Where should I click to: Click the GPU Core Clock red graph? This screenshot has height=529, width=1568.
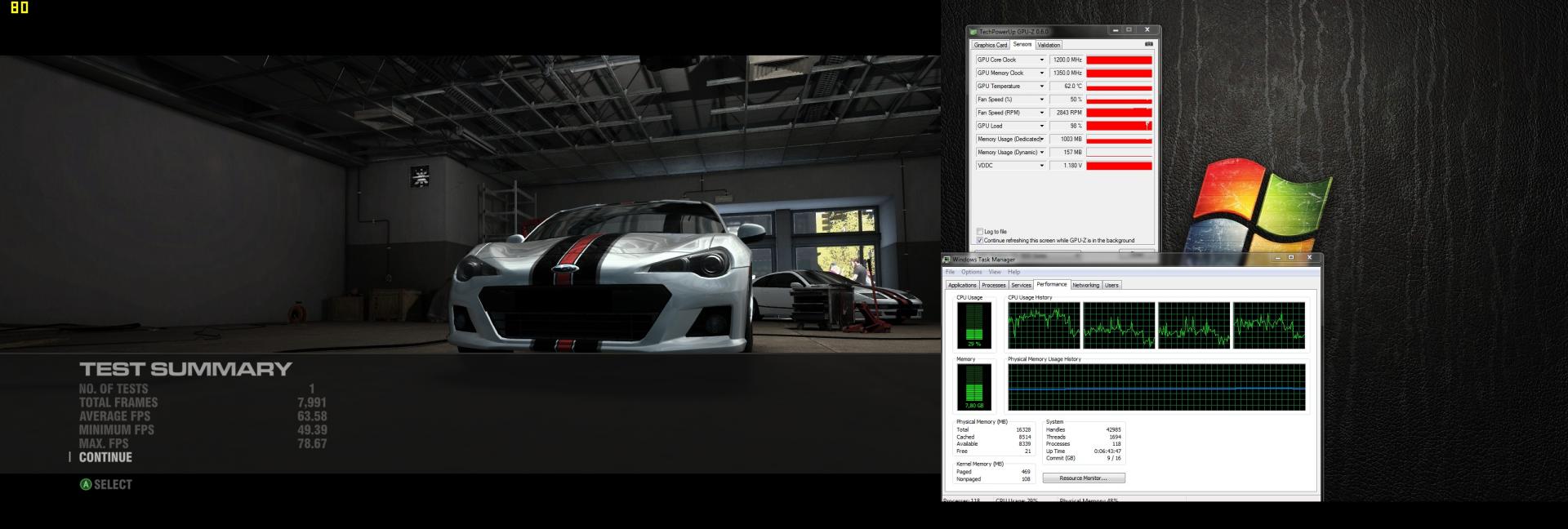tap(1119, 60)
